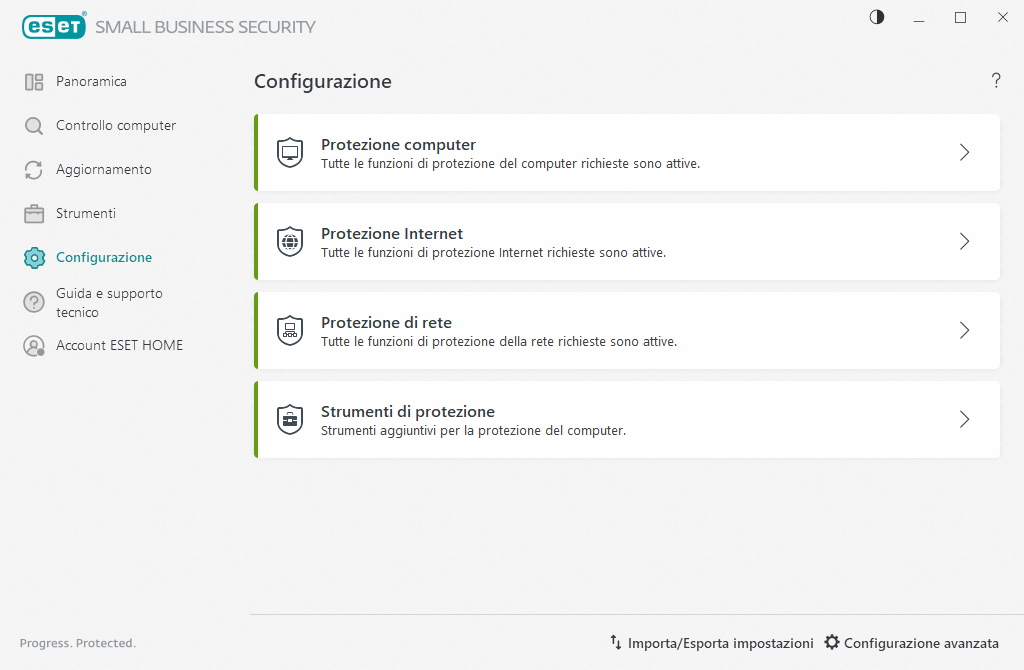Click the Protezione computer monitor icon
This screenshot has height=670, width=1024.
coord(290,152)
